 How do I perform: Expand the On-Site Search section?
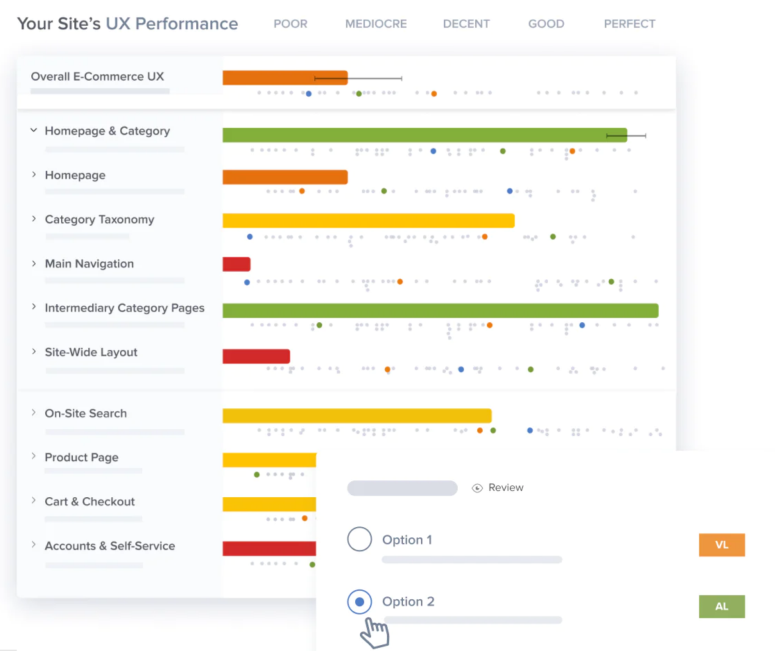pyautogui.click(x=33, y=413)
